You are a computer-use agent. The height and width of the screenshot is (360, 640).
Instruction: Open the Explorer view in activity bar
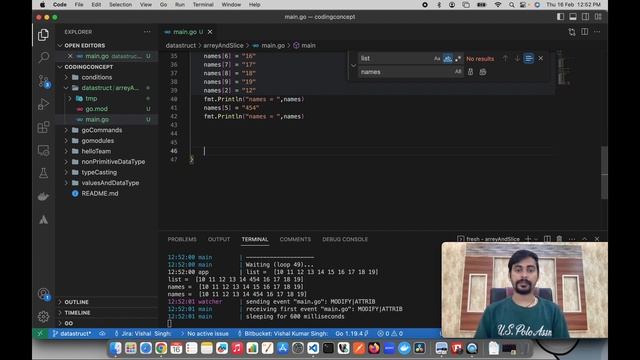43,35
